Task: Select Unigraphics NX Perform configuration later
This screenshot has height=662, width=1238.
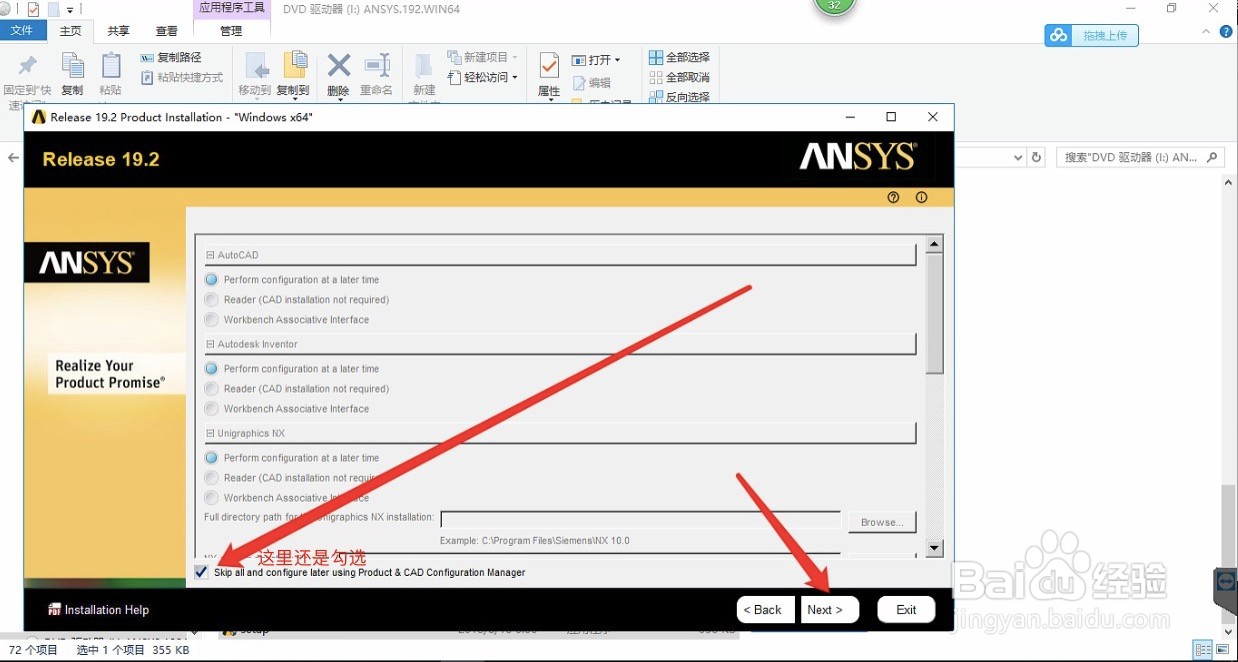Action: [211, 458]
